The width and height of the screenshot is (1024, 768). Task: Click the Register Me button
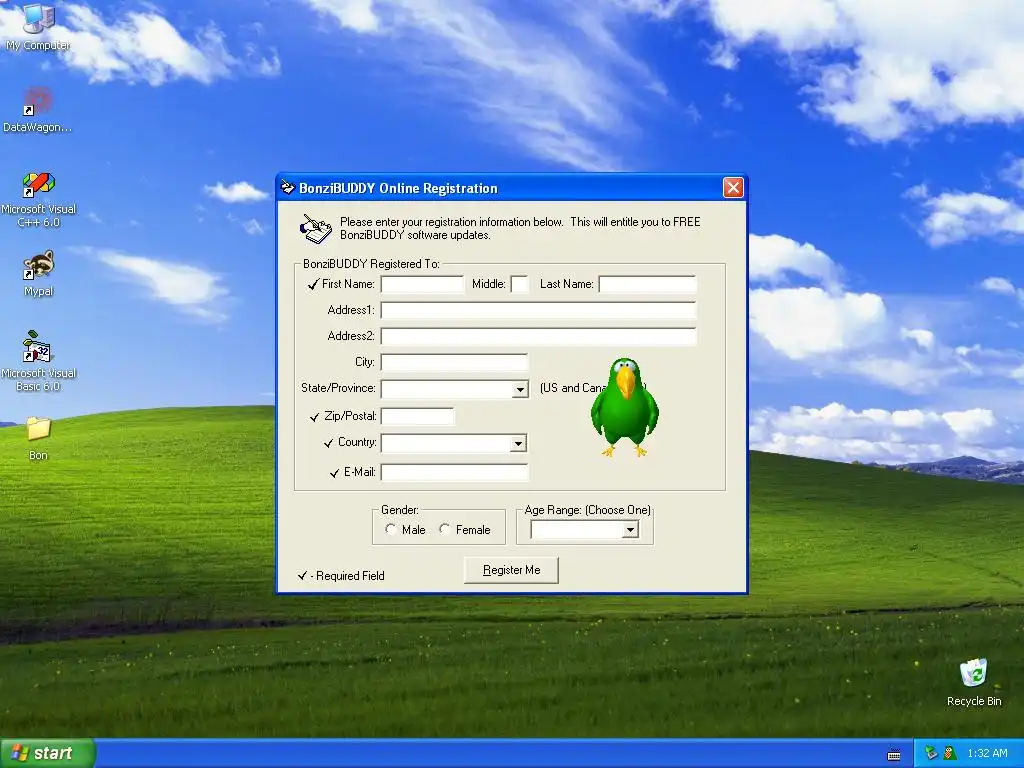511,570
